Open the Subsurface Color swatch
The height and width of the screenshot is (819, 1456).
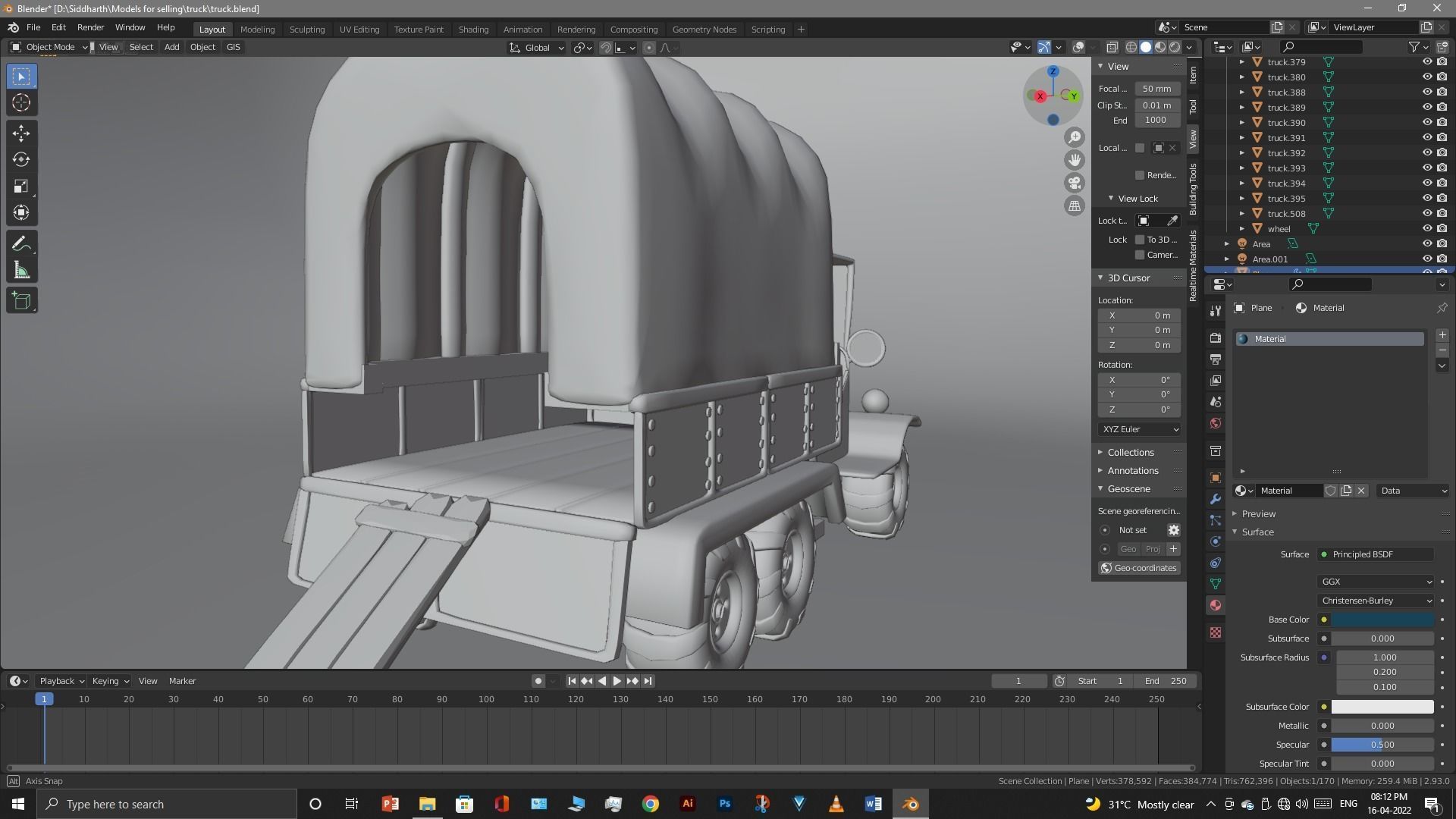pos(1382,707)
